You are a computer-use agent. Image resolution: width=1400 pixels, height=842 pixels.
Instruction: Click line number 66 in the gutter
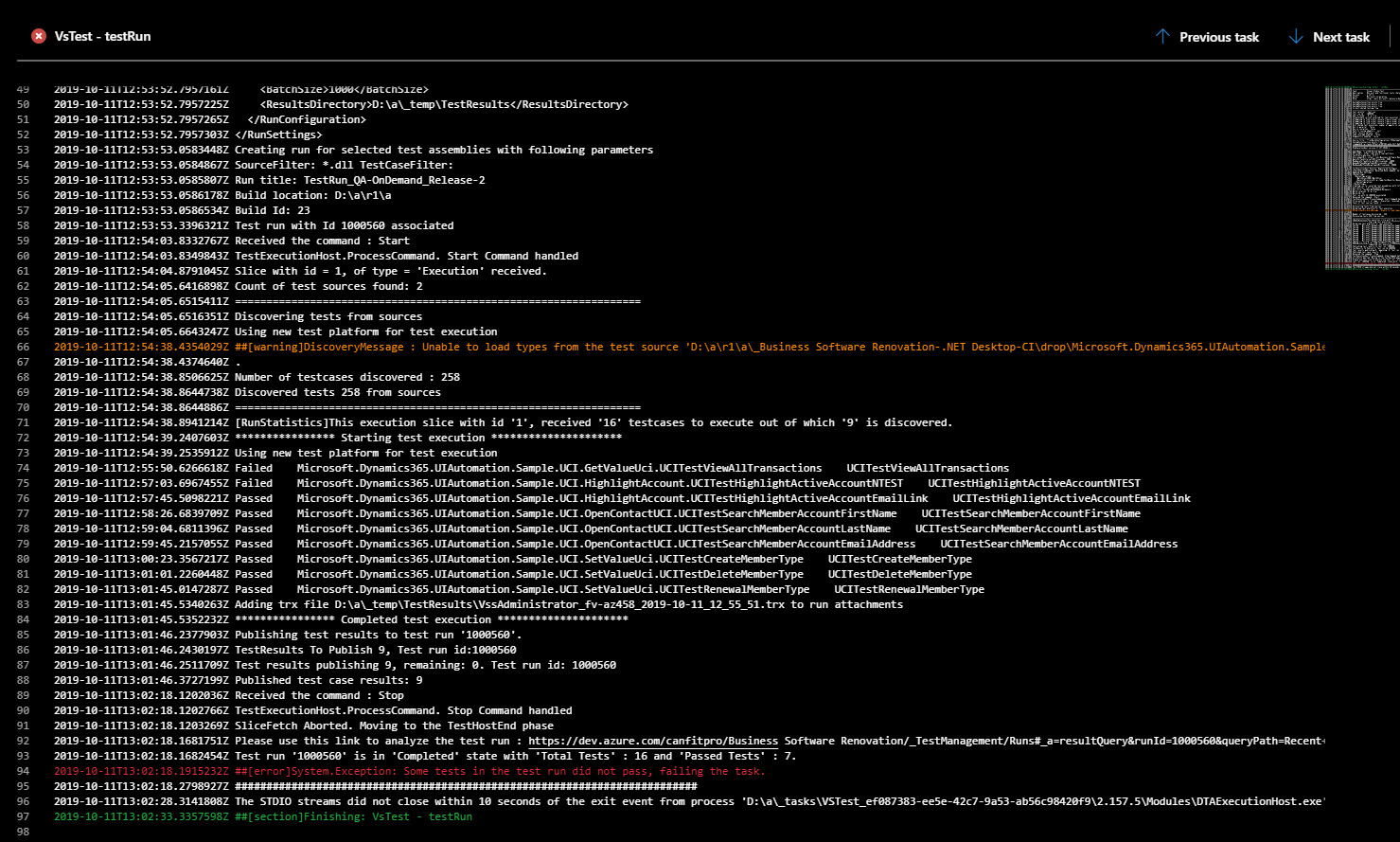pos(23,347)
